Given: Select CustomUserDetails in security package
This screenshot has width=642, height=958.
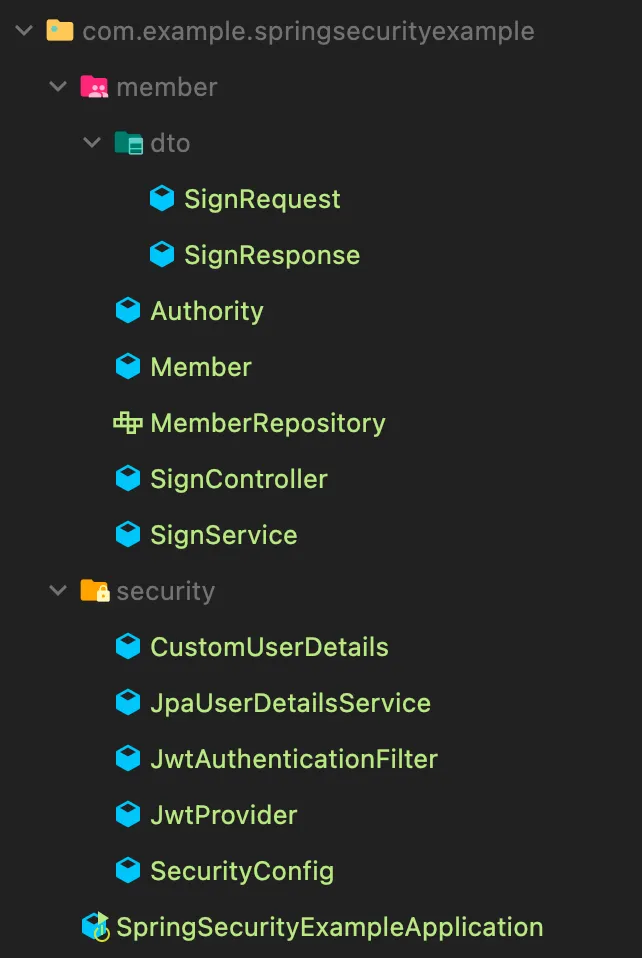Looking at the screenshot, I should point(269,647).
